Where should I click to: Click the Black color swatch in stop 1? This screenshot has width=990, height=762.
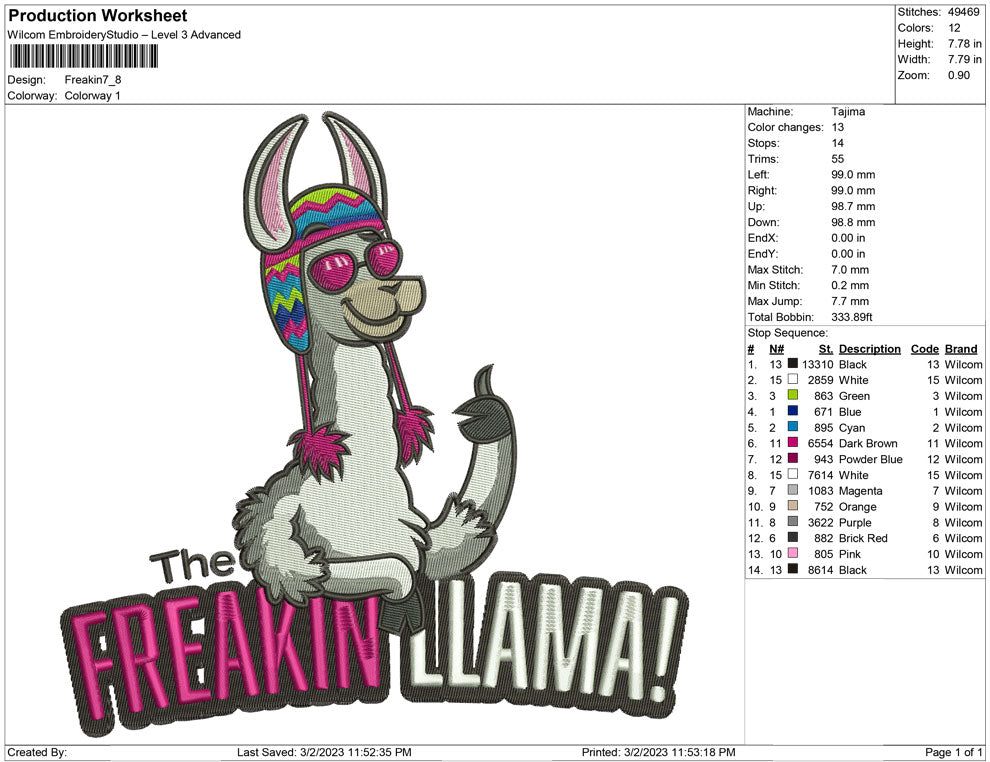pos(792,364)
